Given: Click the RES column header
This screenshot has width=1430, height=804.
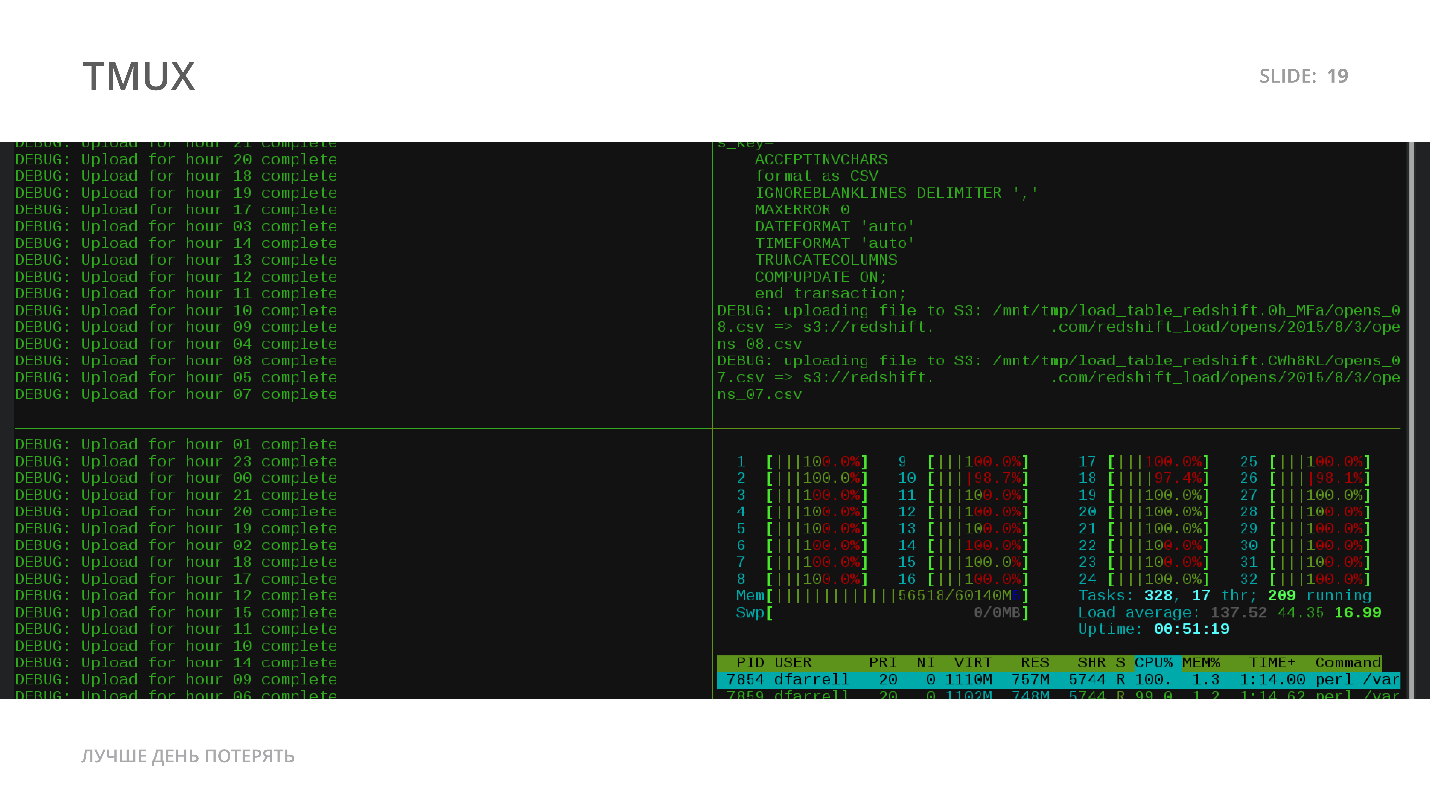Looking at the screenshot, I should click(x=1035, y=662).
